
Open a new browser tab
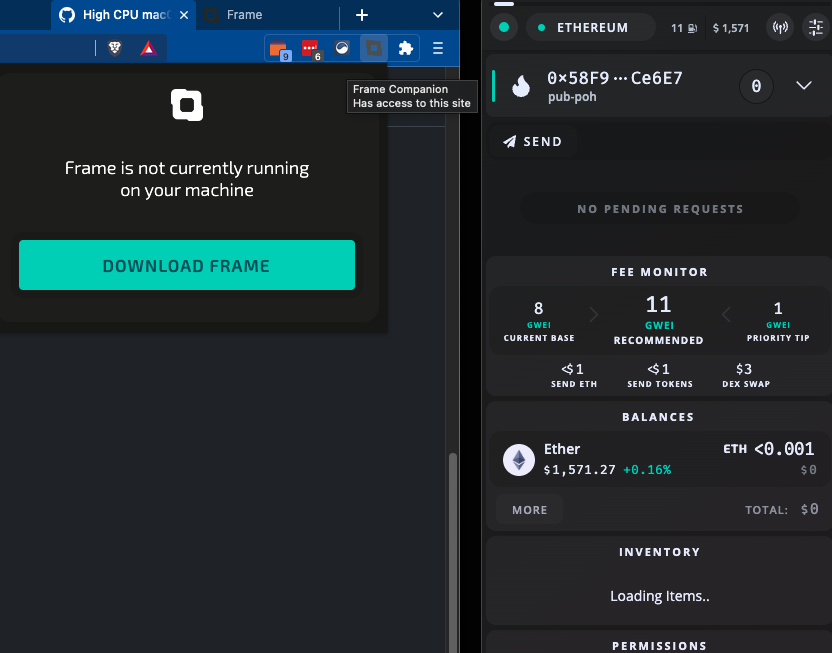362,15
